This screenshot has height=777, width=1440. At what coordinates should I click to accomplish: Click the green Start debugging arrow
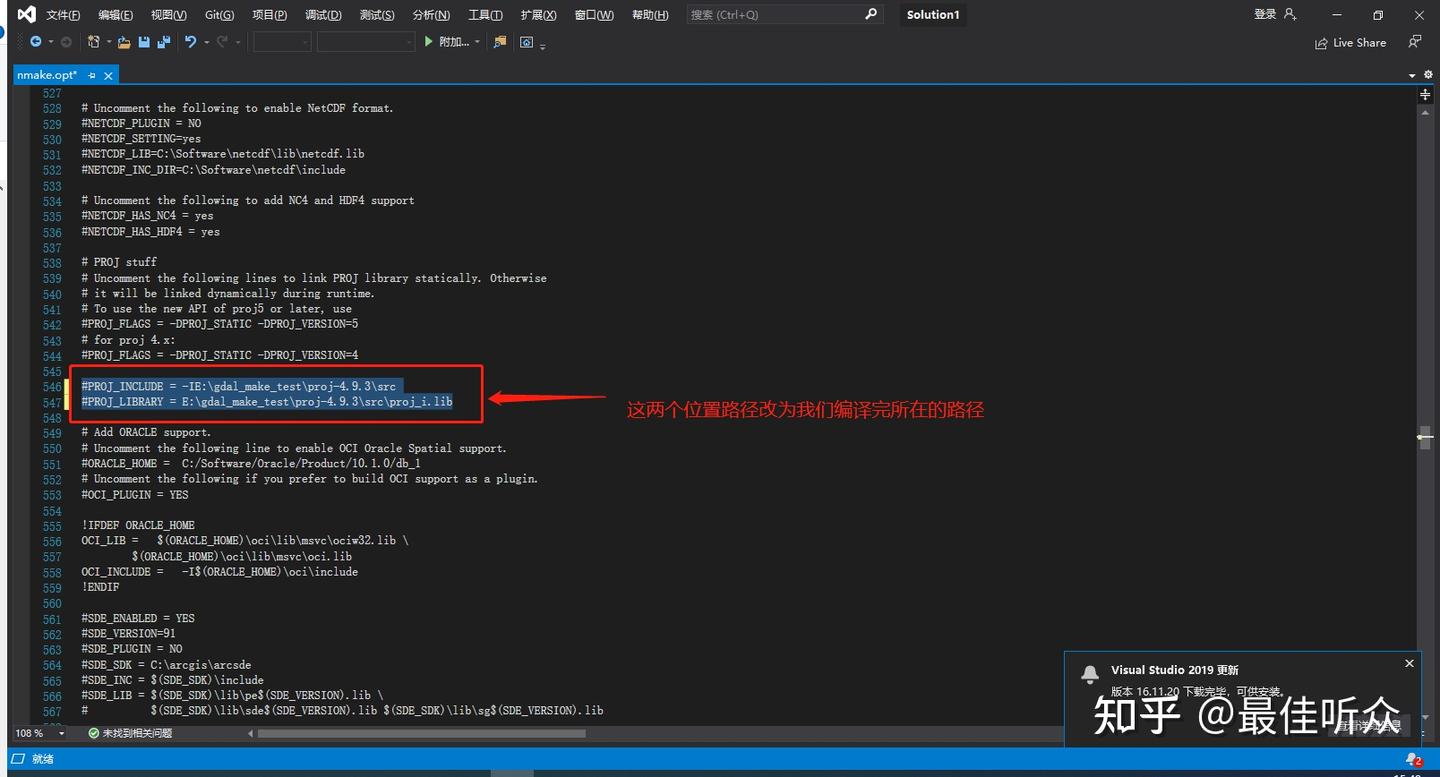coord(428,41)
